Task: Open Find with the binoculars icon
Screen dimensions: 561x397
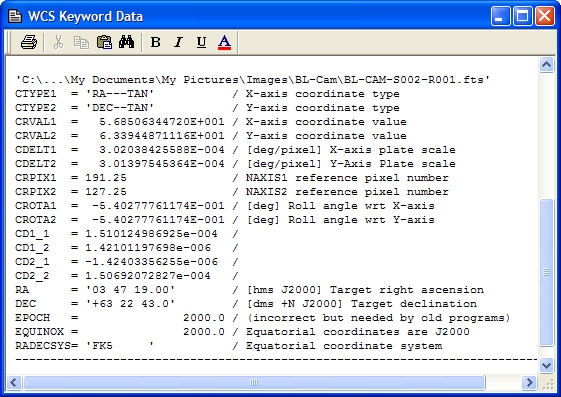Action: point(127,42)
